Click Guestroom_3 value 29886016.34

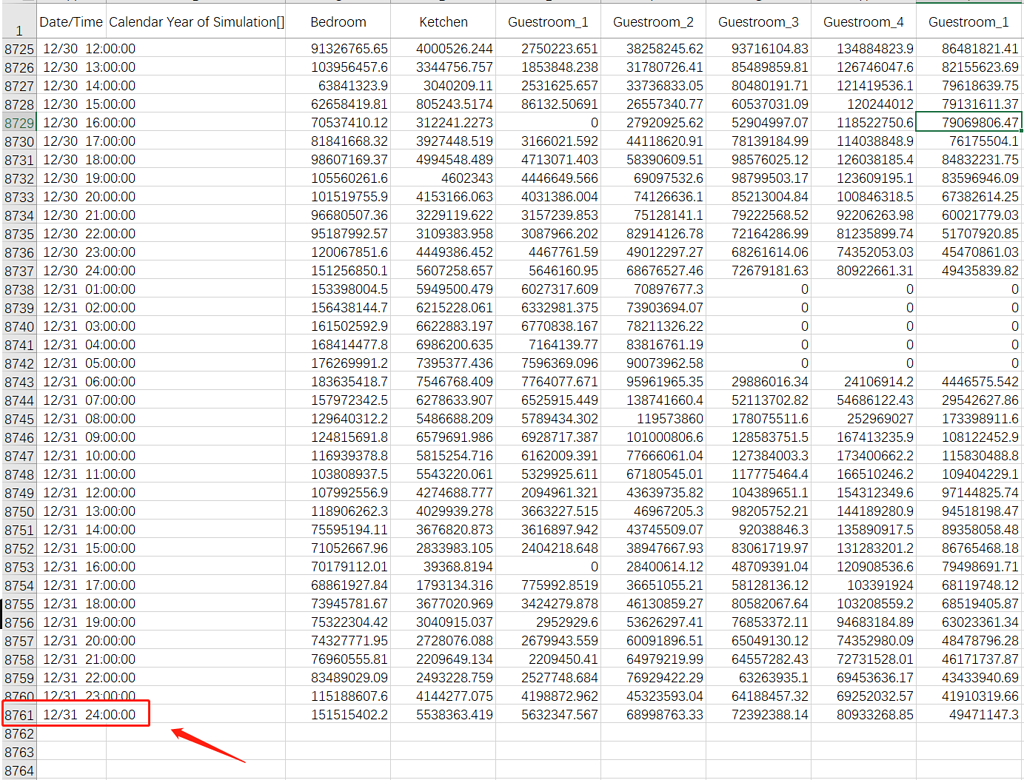click(x=758, y=382)
